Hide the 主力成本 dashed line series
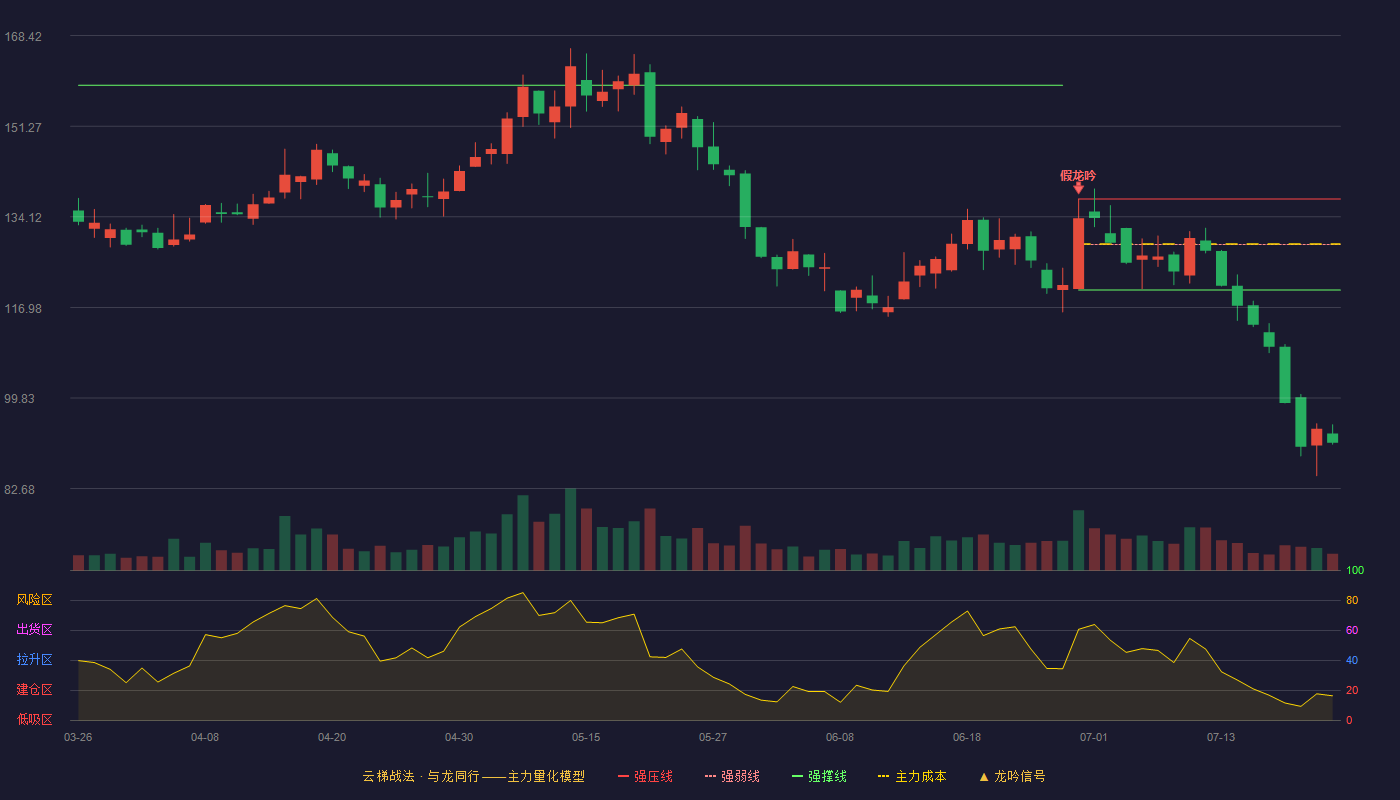1400x800 pixels. [x=911, y=776]
